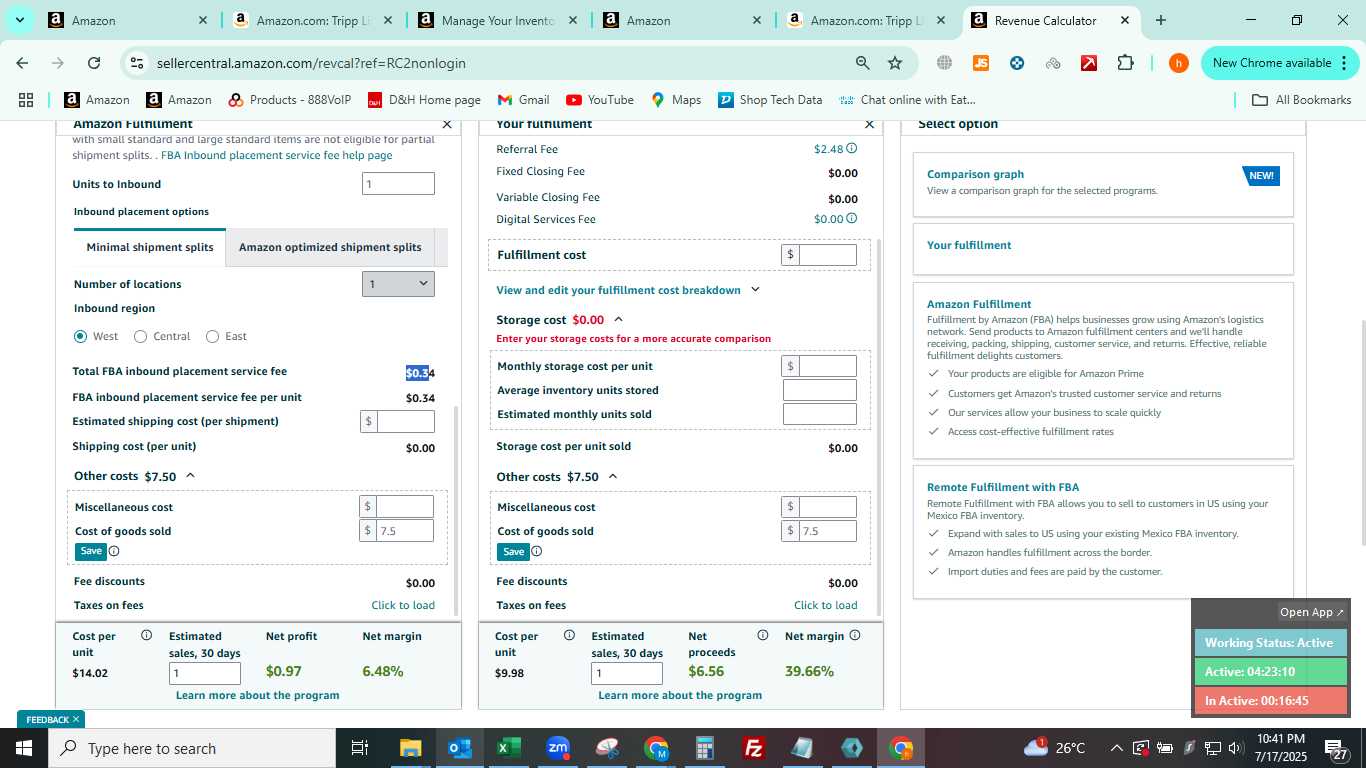This screenshot has width=1366, height=768.
Task: Open Outlook from the taskbar
Action: pos(459,748)
